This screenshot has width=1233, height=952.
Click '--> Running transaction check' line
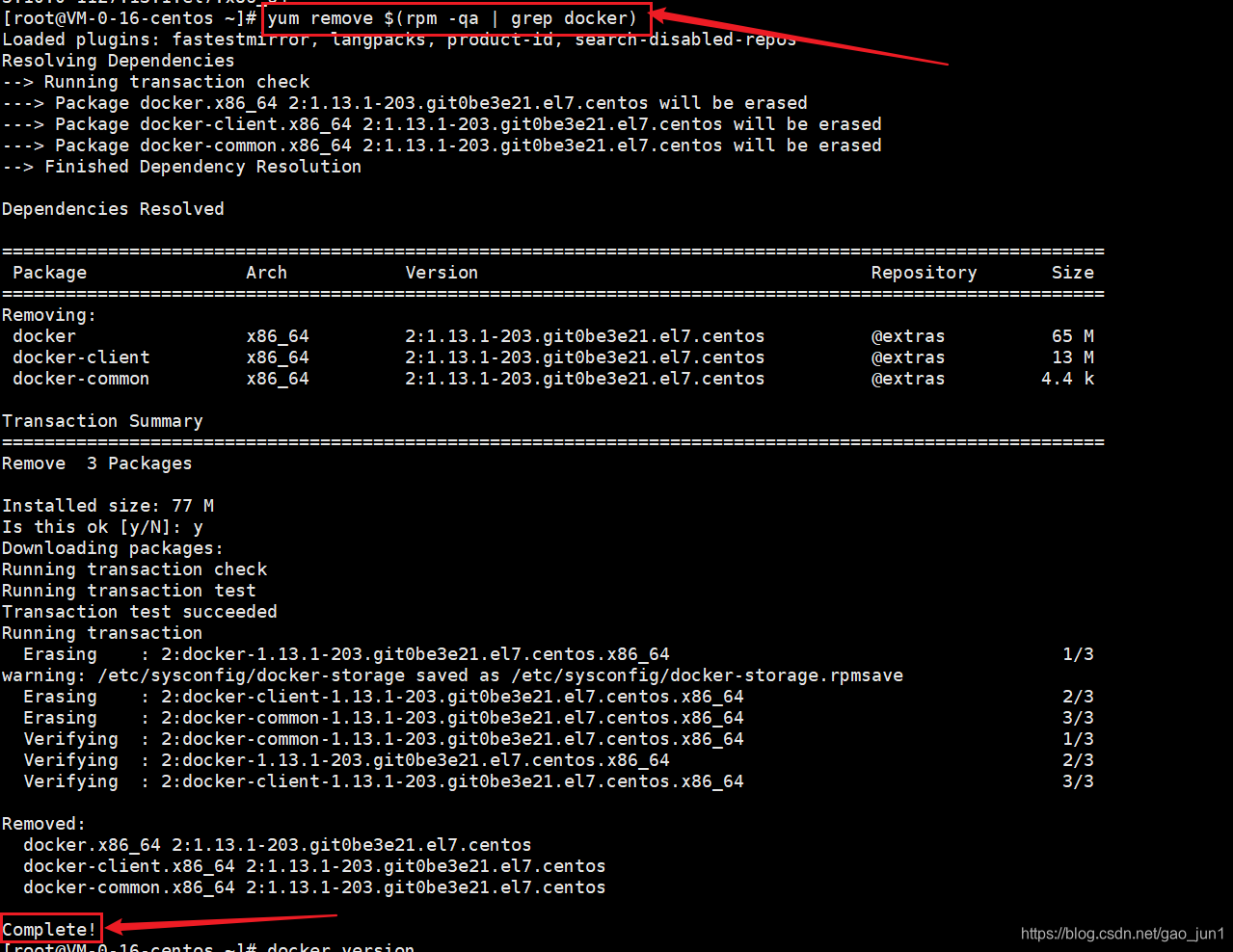click(x=156, y=82)
